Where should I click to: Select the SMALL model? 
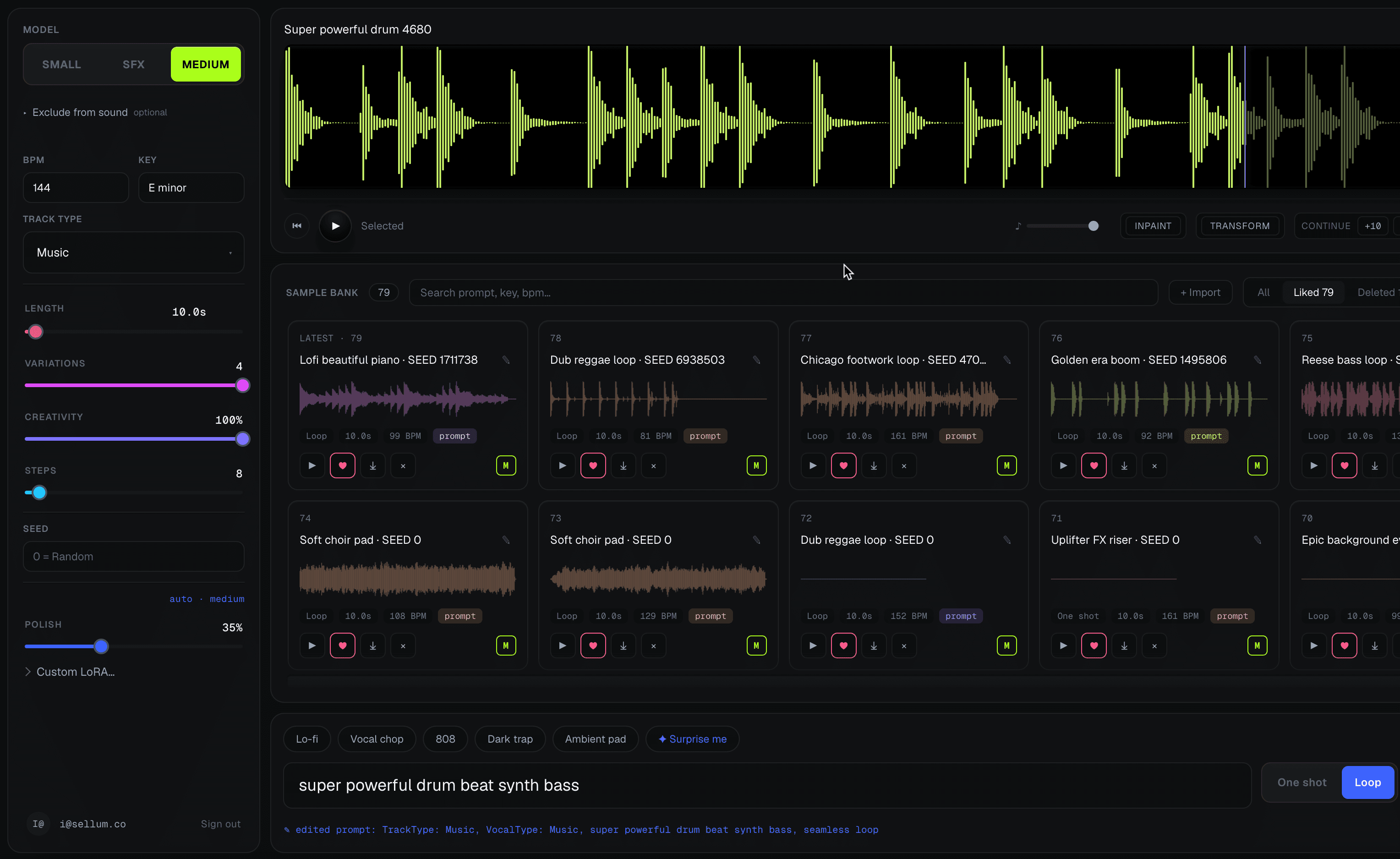(x=61, y=64)
